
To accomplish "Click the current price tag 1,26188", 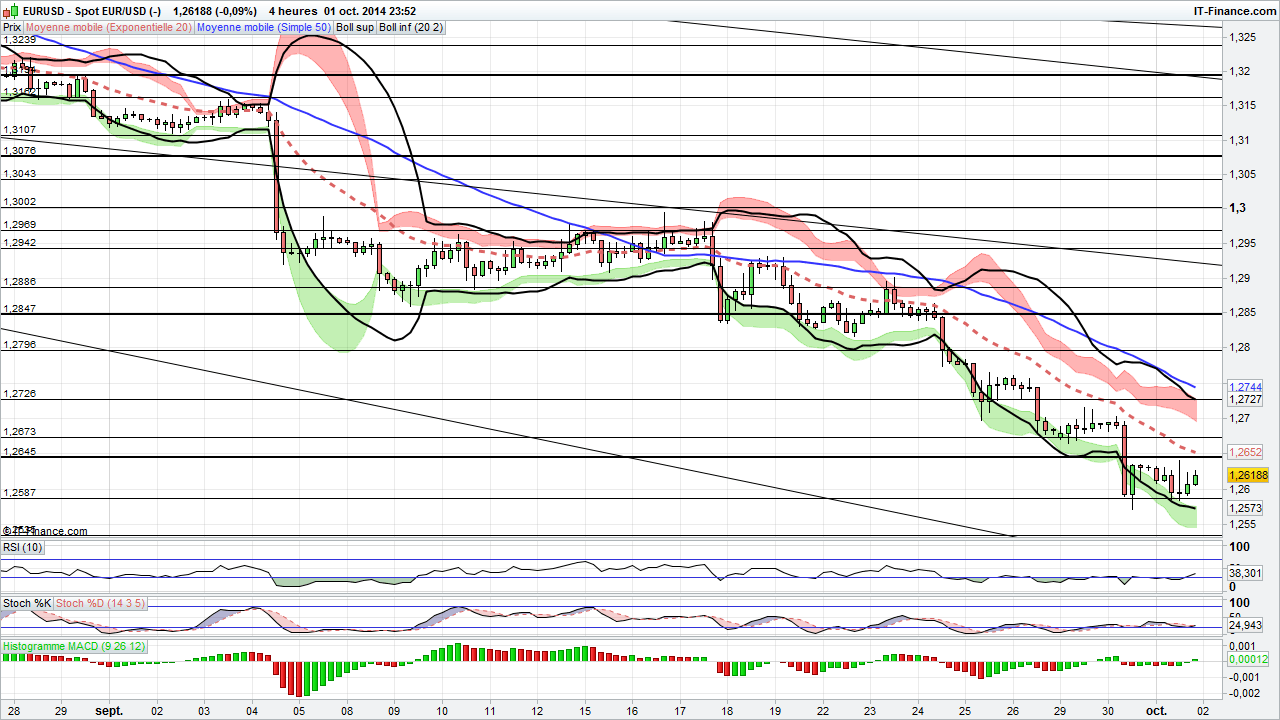I will tap(1249, 475).
